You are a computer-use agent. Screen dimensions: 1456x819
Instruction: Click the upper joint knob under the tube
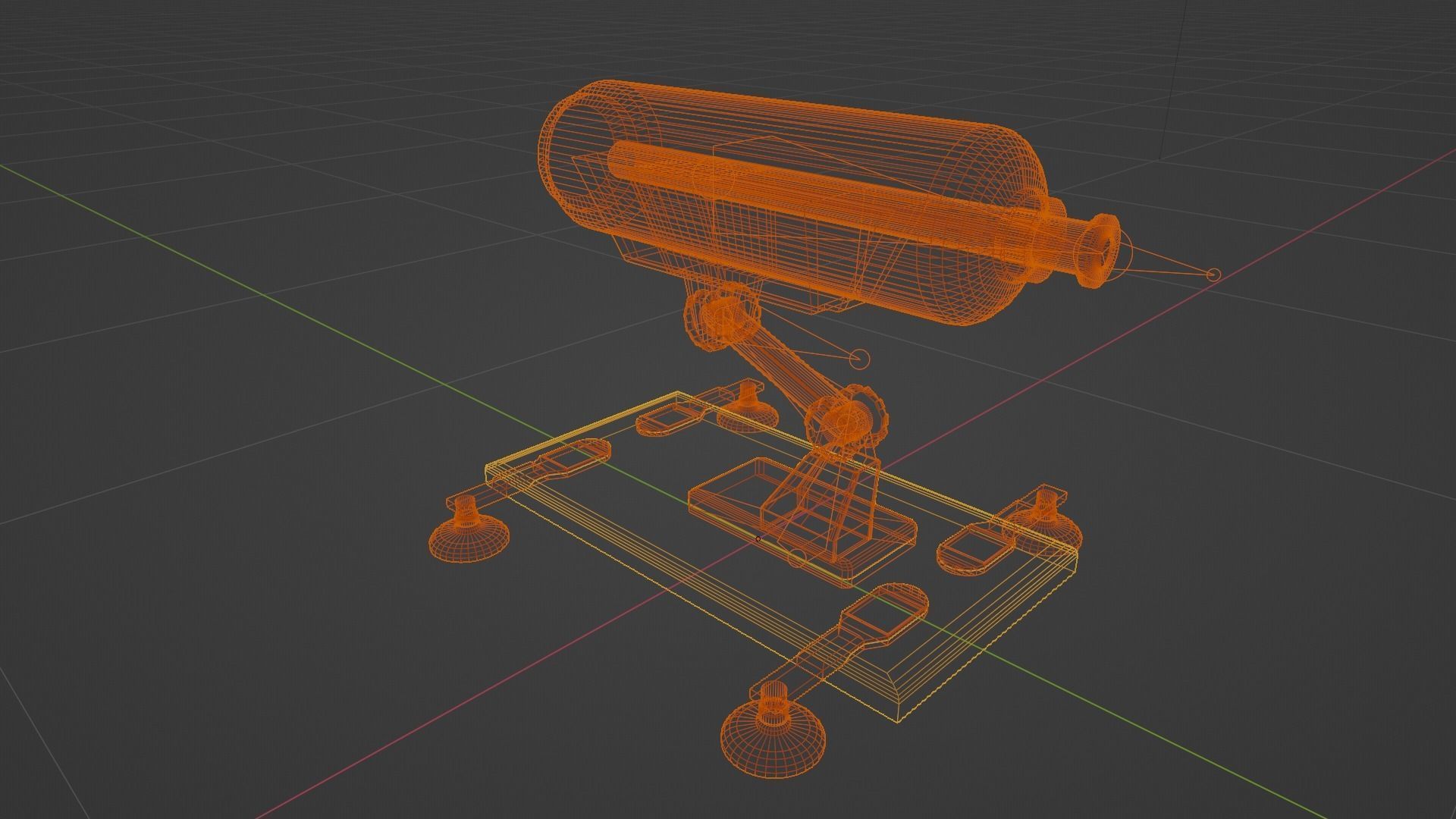pos(720,315)
